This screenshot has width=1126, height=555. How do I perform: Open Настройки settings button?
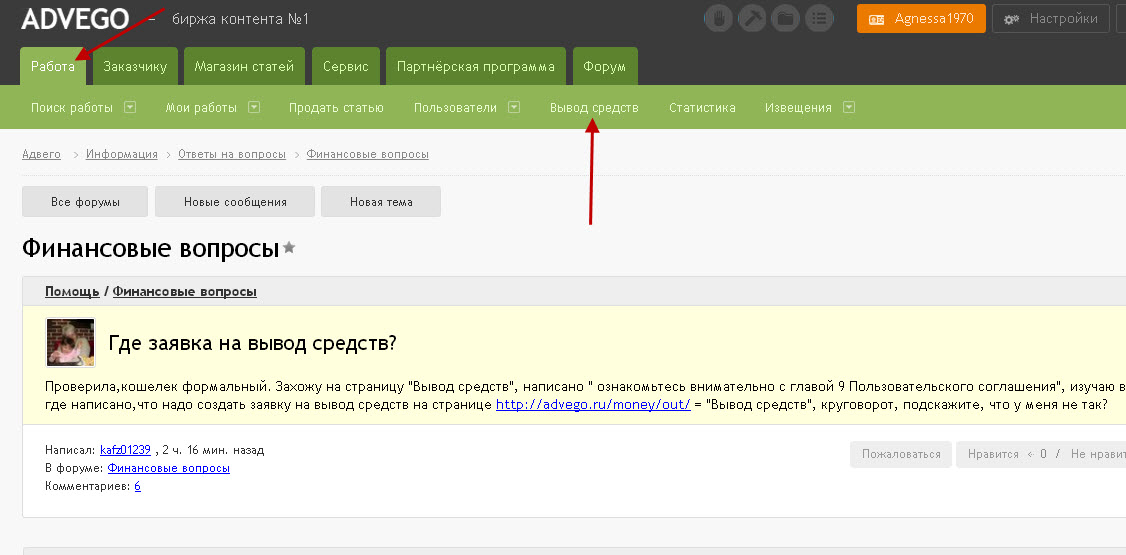[x=1052, y=18]
